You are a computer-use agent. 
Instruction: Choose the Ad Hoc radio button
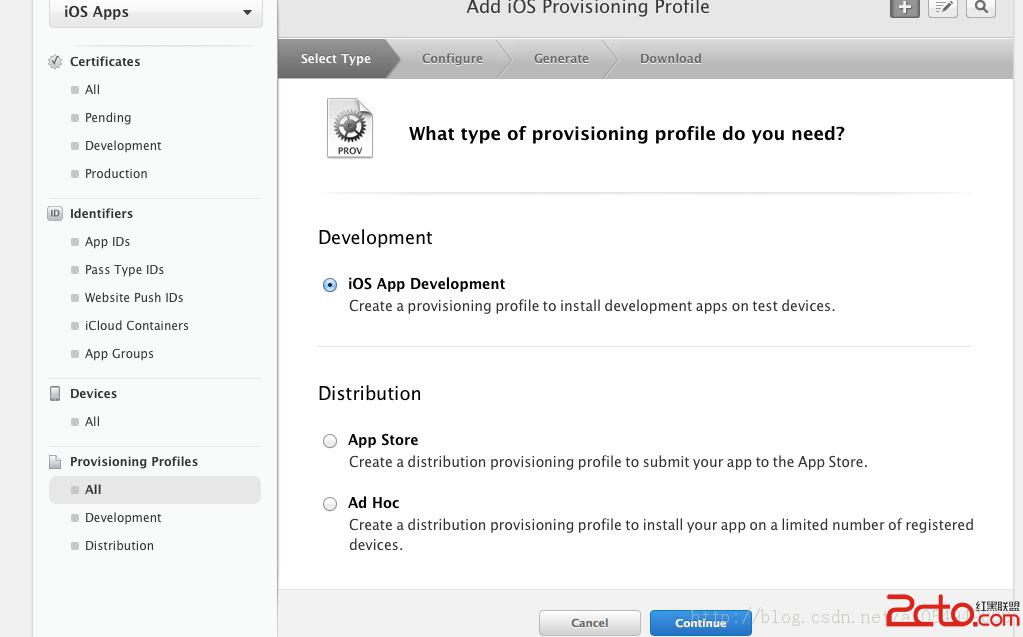click(330, 504)
